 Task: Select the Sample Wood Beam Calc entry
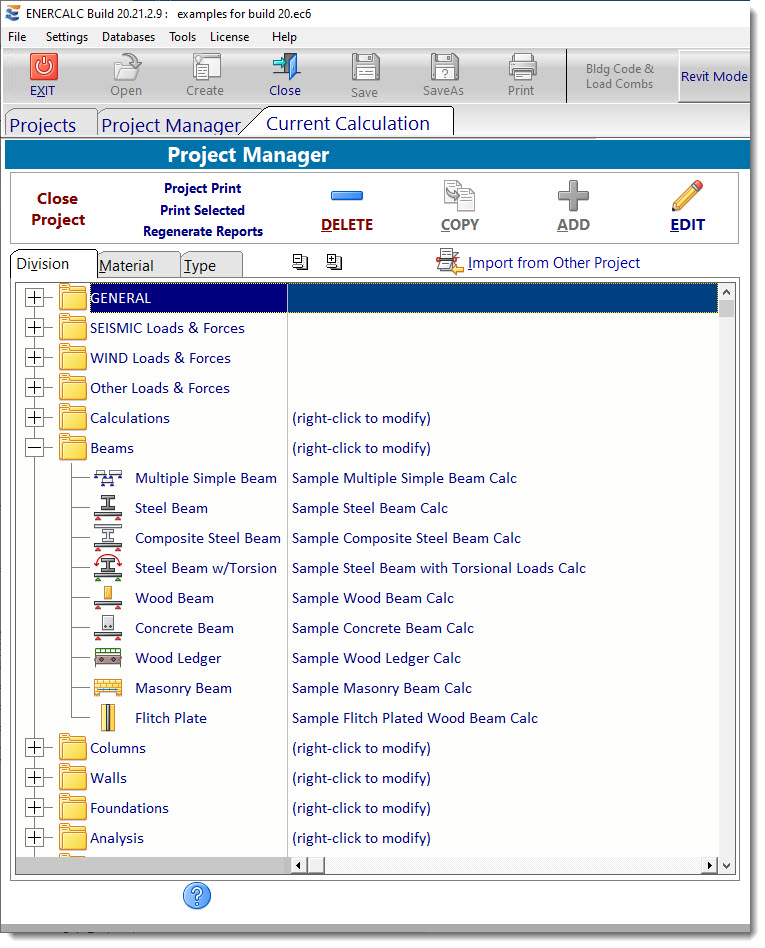pyautogui.click(x=372, y=598)
